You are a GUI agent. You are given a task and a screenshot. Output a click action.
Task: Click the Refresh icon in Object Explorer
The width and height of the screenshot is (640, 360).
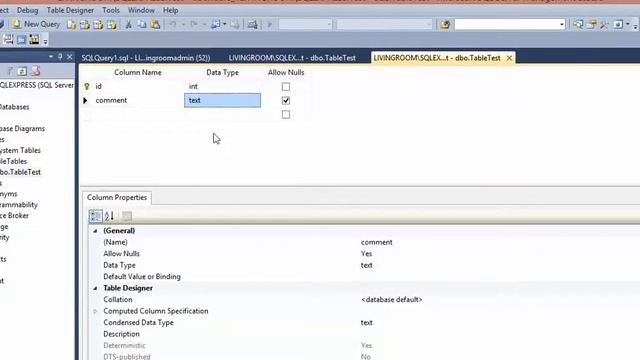(x=22, y=71)
